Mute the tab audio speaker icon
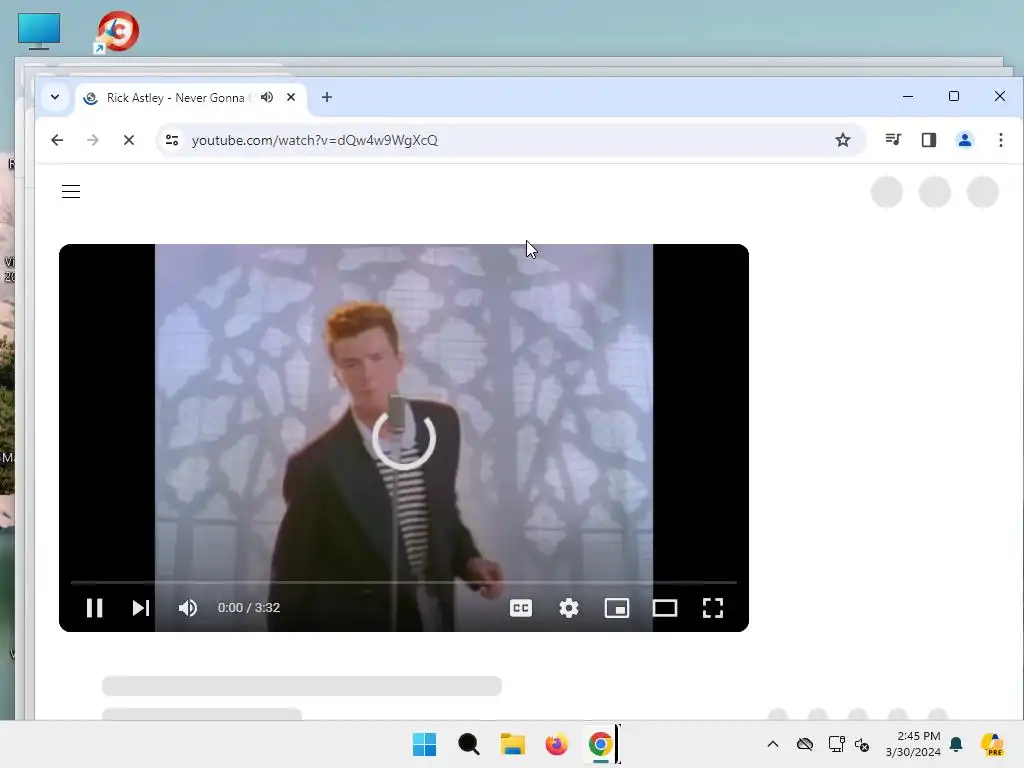1024x768 pixels. pyautogui.click(x=266, y=97)
